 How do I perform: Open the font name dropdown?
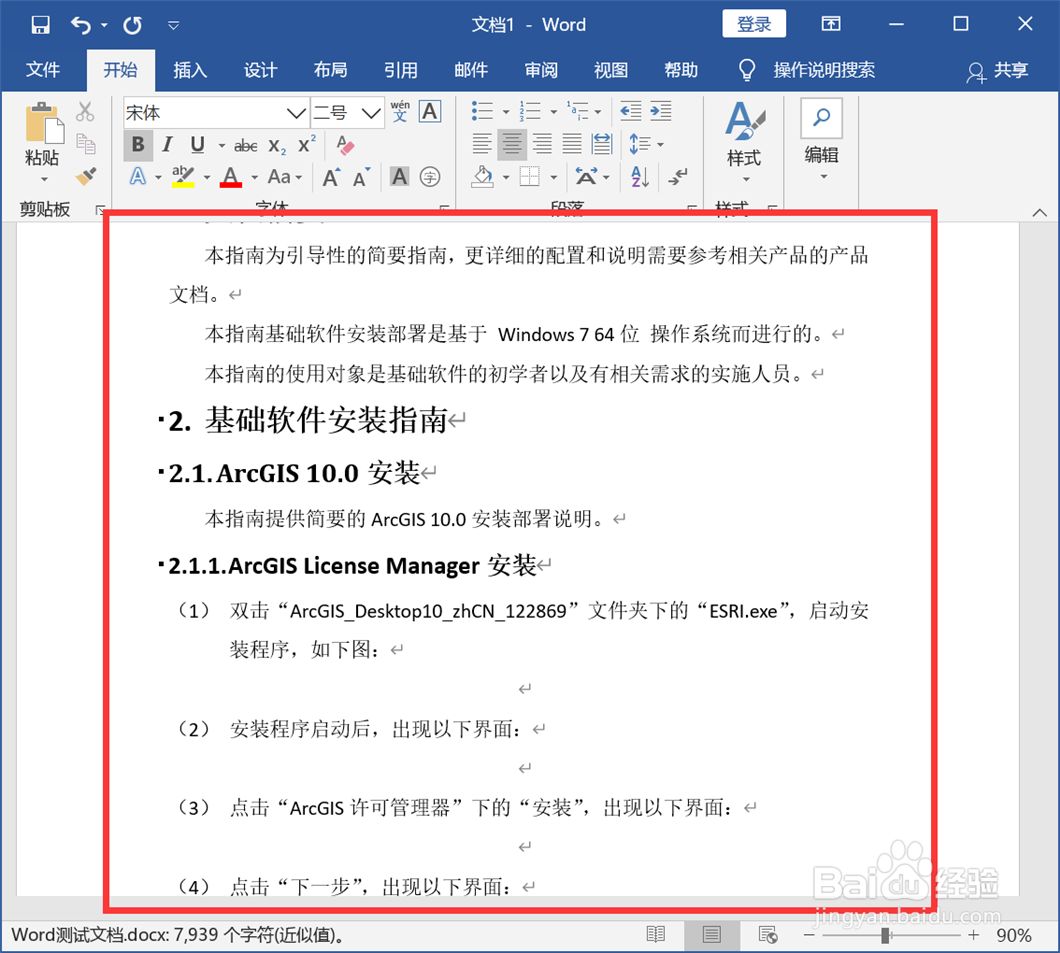295,111
